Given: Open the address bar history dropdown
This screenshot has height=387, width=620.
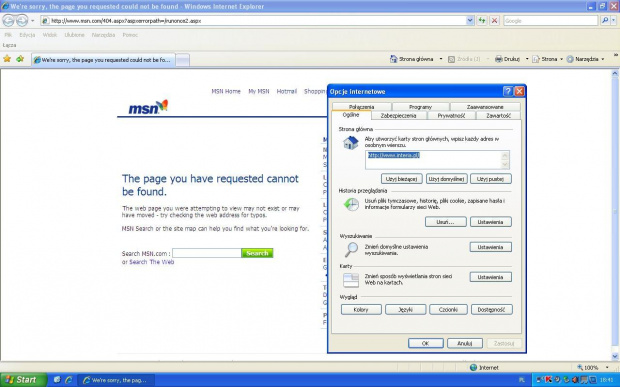Looking at the screenshot, I should pyautogui.click(x=470, y=21).
